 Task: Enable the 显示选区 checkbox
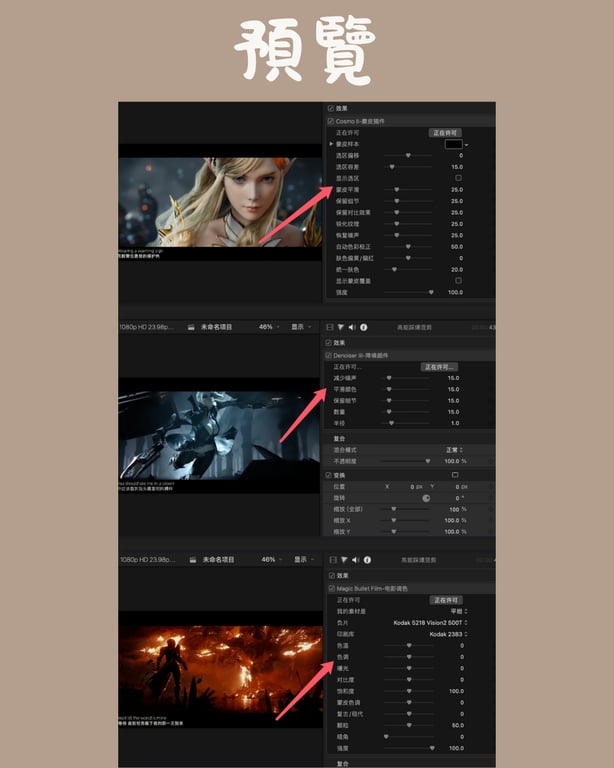[458, 178]
